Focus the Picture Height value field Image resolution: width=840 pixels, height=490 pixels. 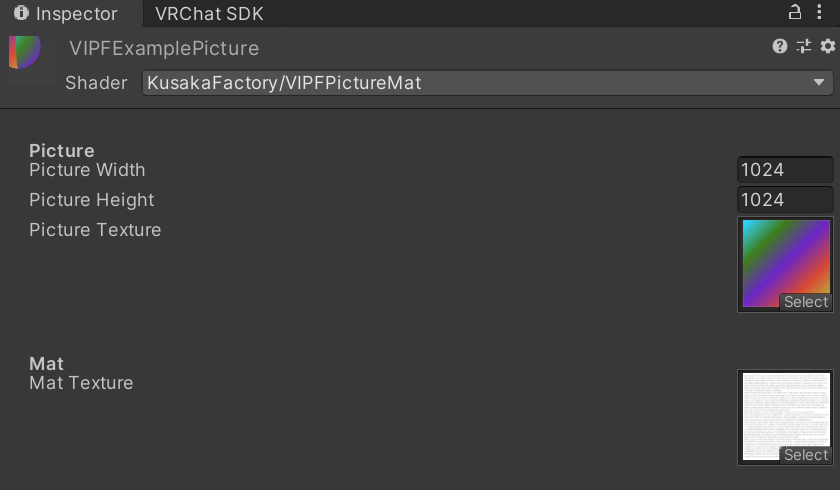(785, 200)
